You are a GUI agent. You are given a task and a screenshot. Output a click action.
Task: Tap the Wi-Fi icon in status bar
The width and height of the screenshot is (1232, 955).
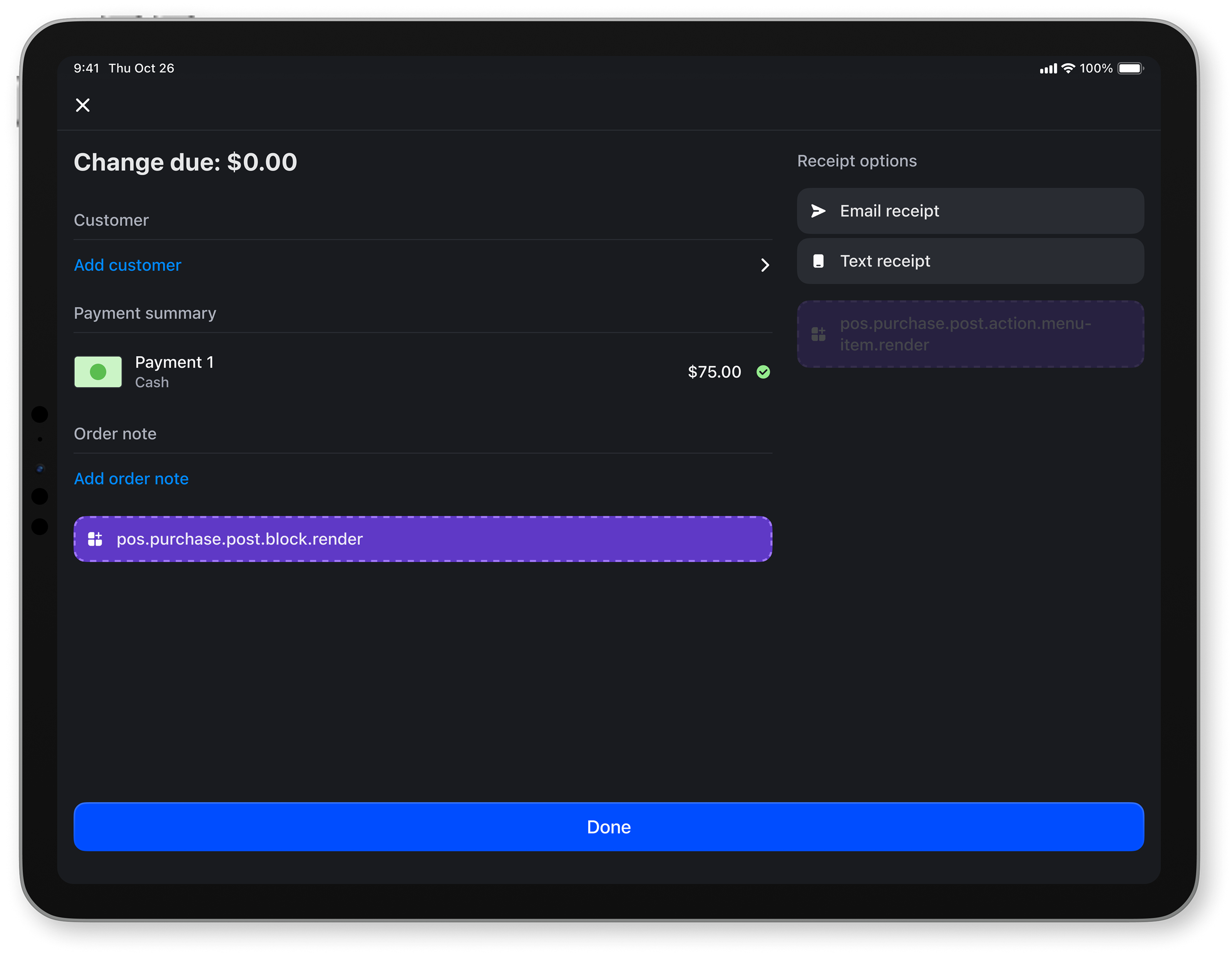point(1068,68)
